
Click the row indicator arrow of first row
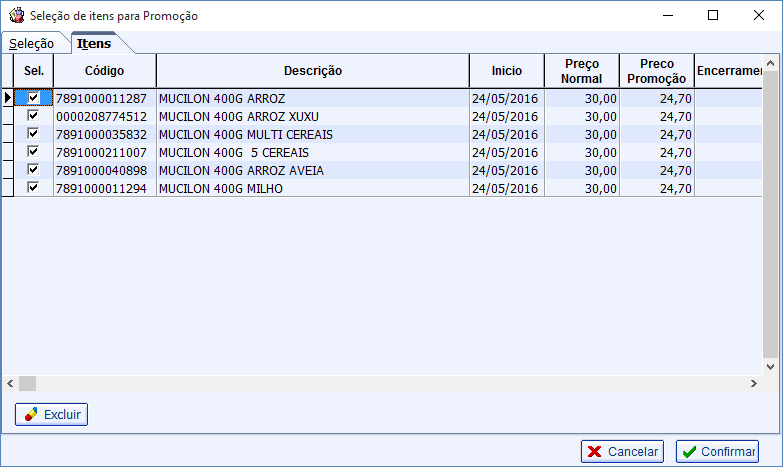(7, 98)
